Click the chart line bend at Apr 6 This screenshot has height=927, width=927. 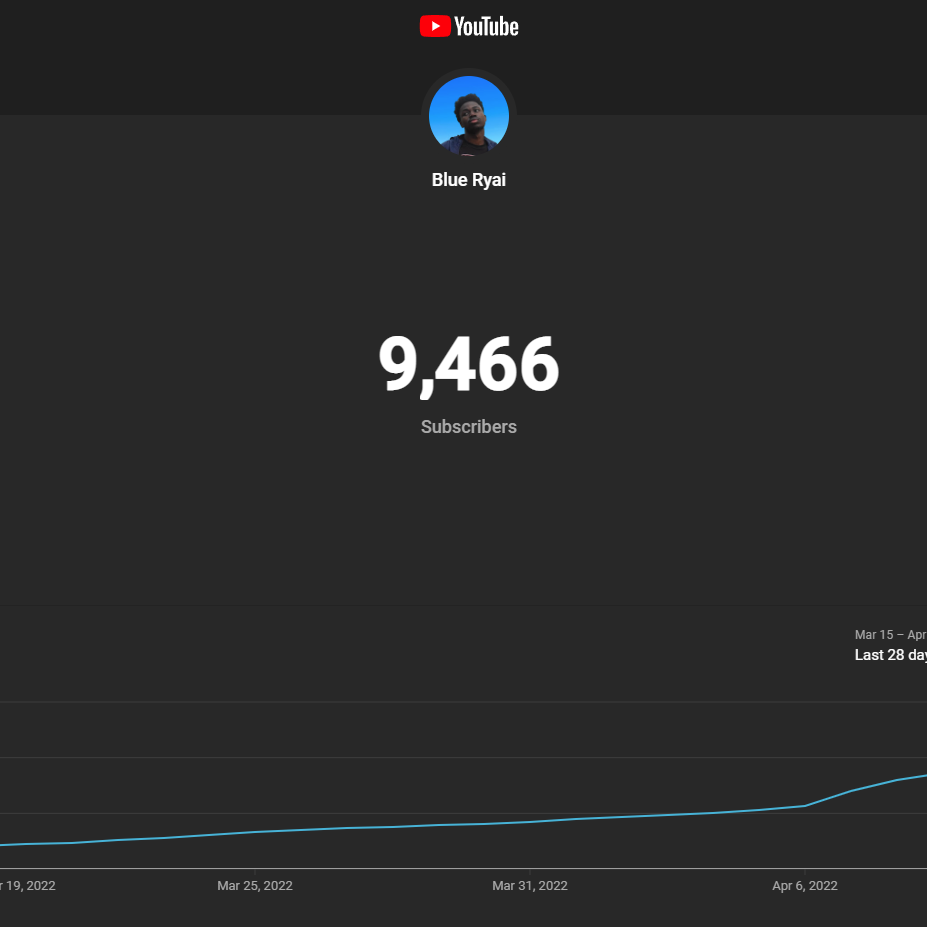[805, 806]
